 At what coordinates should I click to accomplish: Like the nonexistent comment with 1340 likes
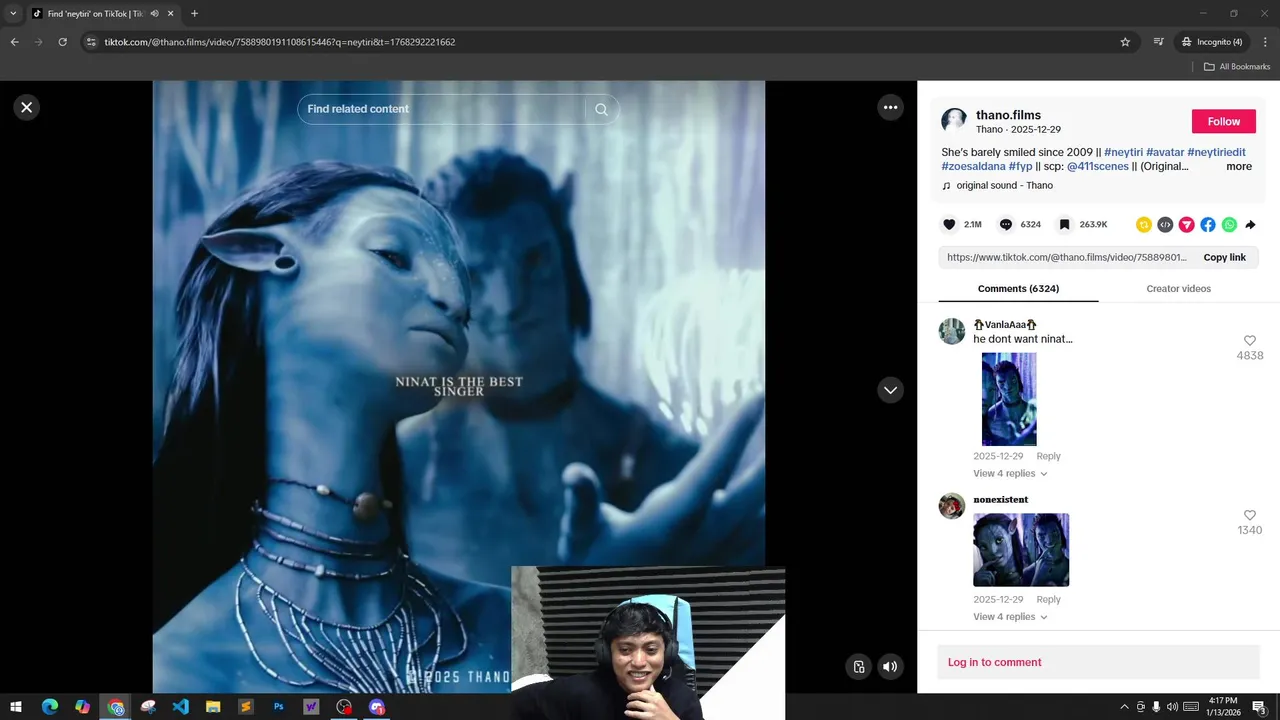tap(1249, 516)
